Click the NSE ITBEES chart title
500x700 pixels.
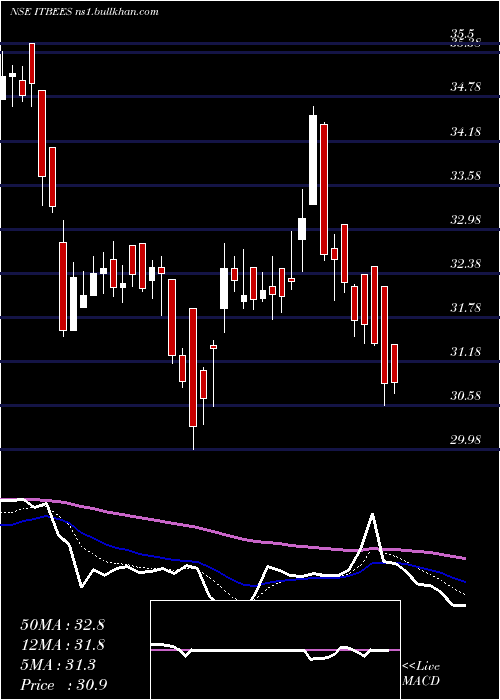tap(84, 11)
